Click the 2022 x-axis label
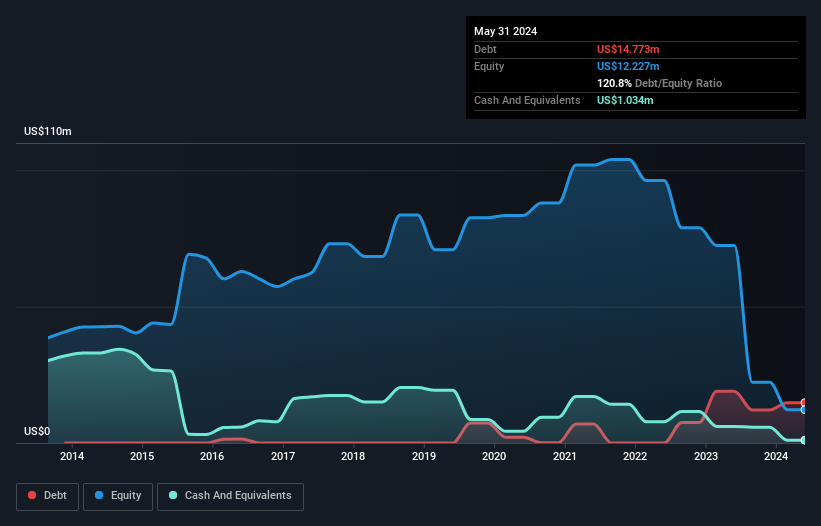Image resolution: width=821 pixels, height=526 pixels. [635, 456]
